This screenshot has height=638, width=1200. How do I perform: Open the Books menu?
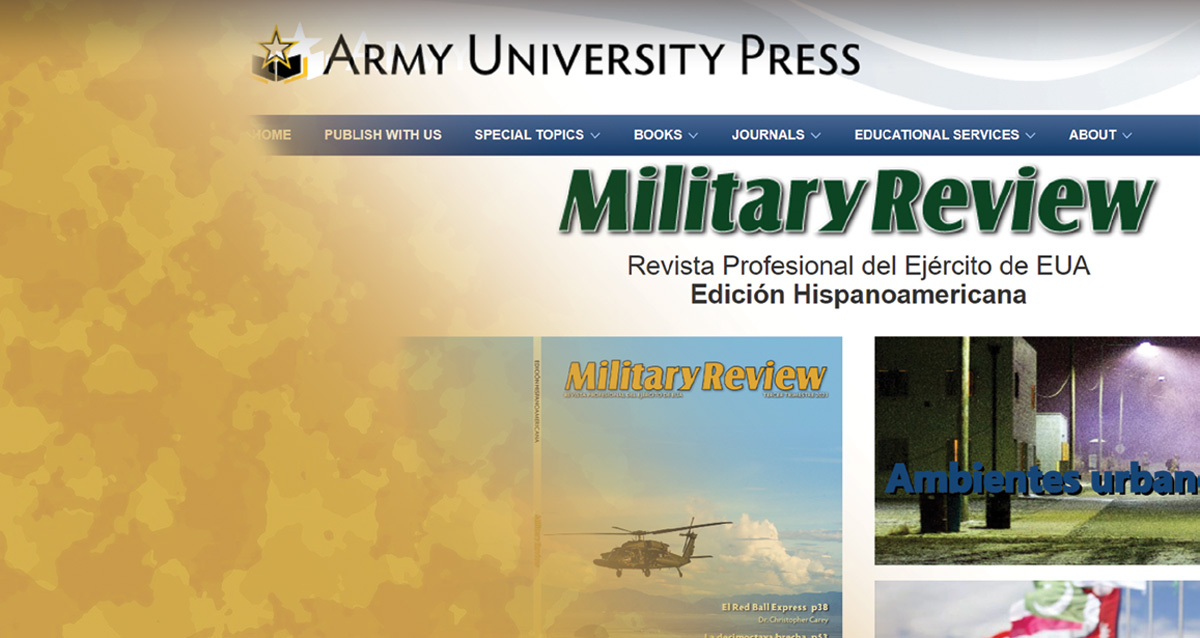pyautogui.click(x=658, y=134)
